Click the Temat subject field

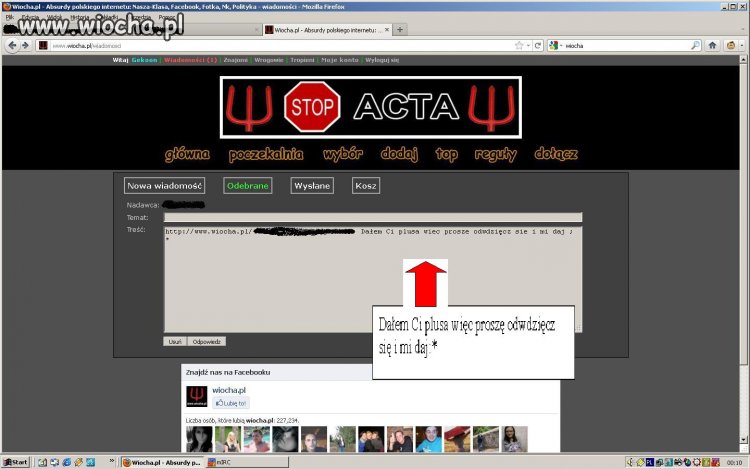tap(373, 218)
